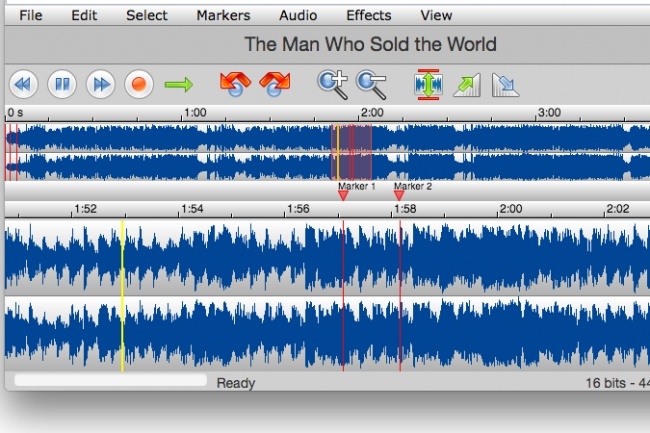Apply fade out with blue ramp icon
This screenshot has width=650, height=433.
[505, 85]
